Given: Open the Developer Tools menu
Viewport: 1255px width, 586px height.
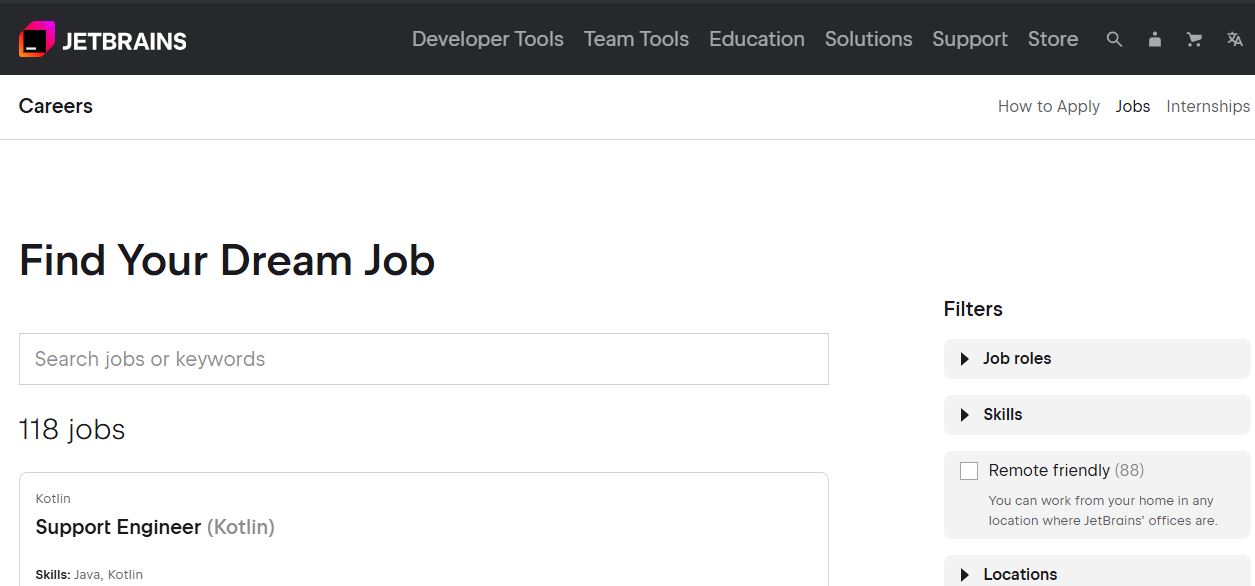Looking at the screenshot, I should tap(488, 39).
